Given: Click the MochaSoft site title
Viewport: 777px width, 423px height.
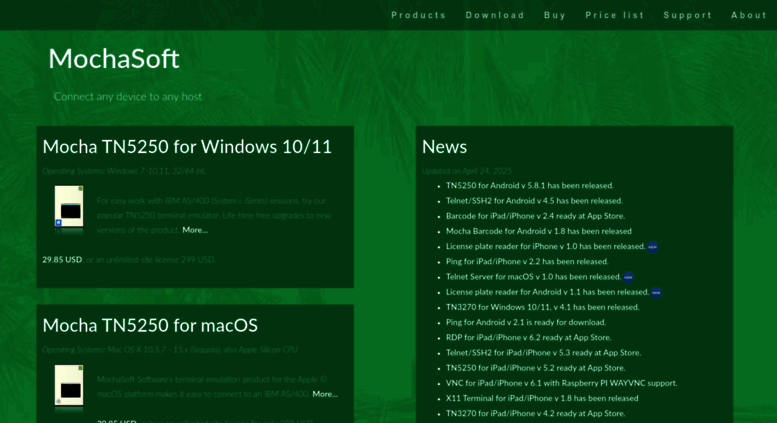Looking at the screenshot, I should coord(113,58).
